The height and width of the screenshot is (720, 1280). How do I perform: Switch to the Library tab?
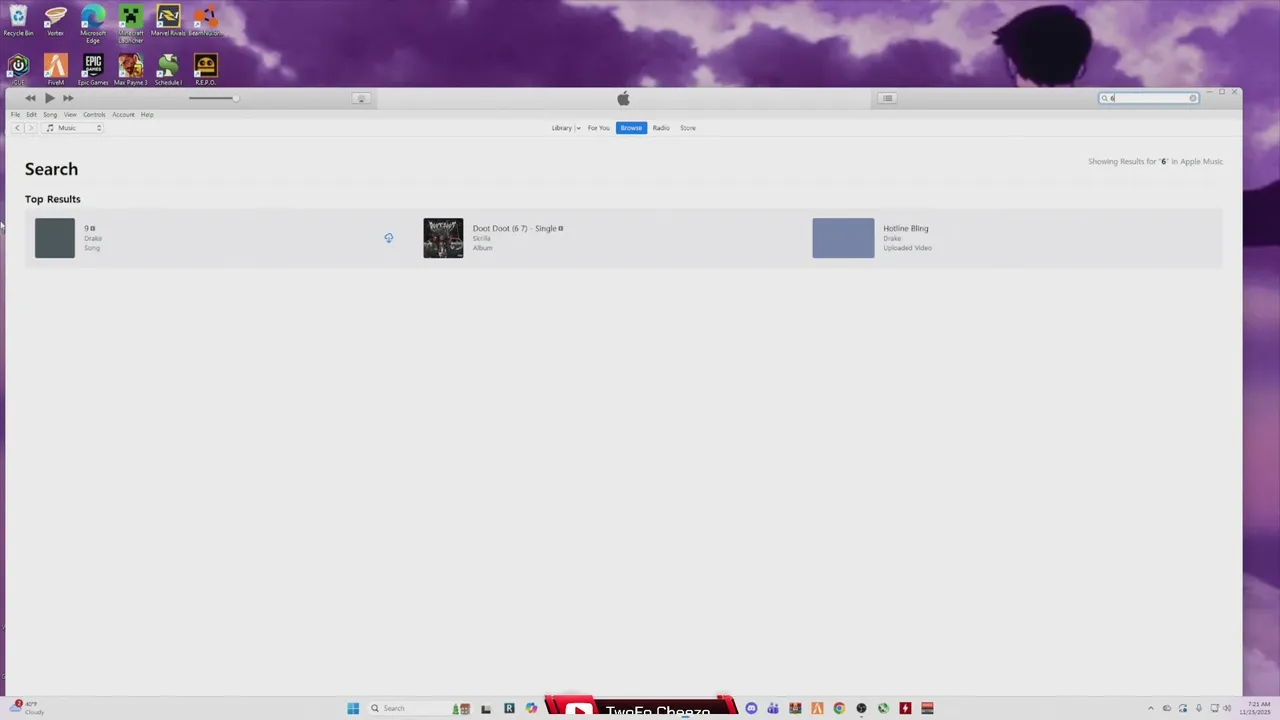pos(561,128)
